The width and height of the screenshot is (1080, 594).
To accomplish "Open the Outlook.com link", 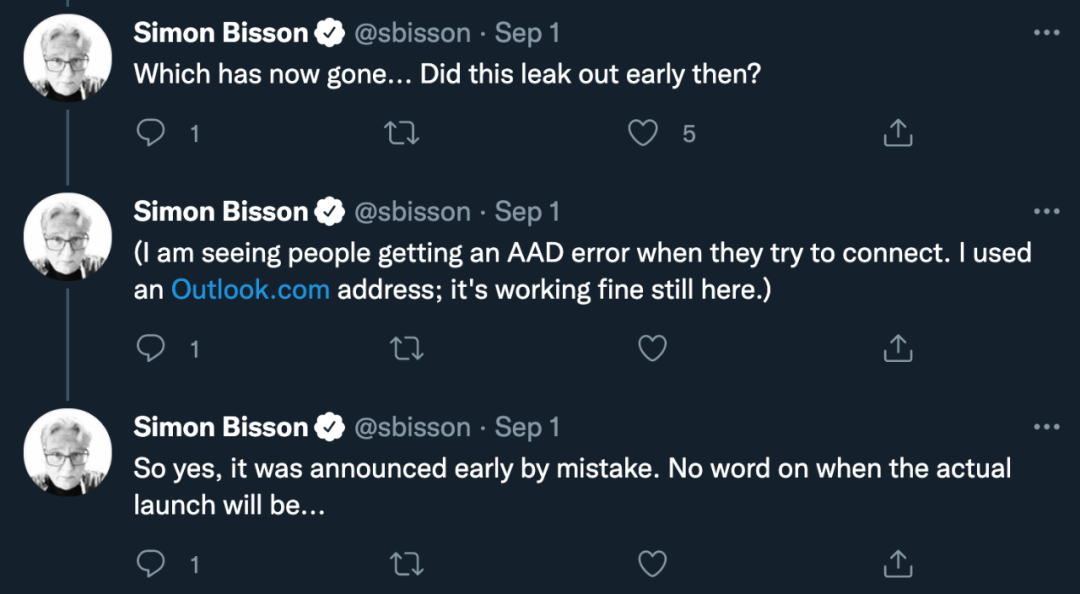I will (250, 290).
